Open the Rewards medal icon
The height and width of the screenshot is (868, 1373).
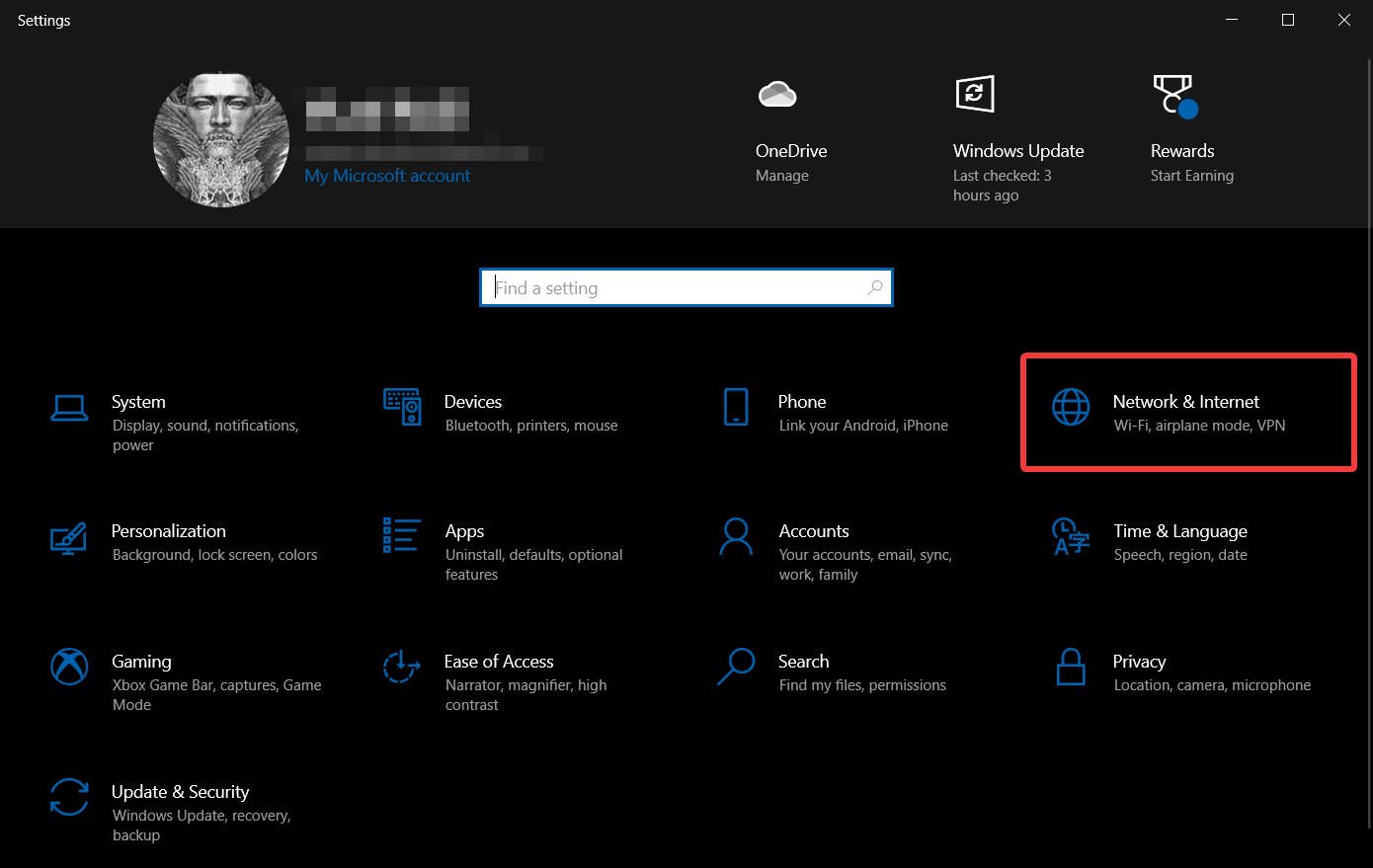(x=1174, y=96)
